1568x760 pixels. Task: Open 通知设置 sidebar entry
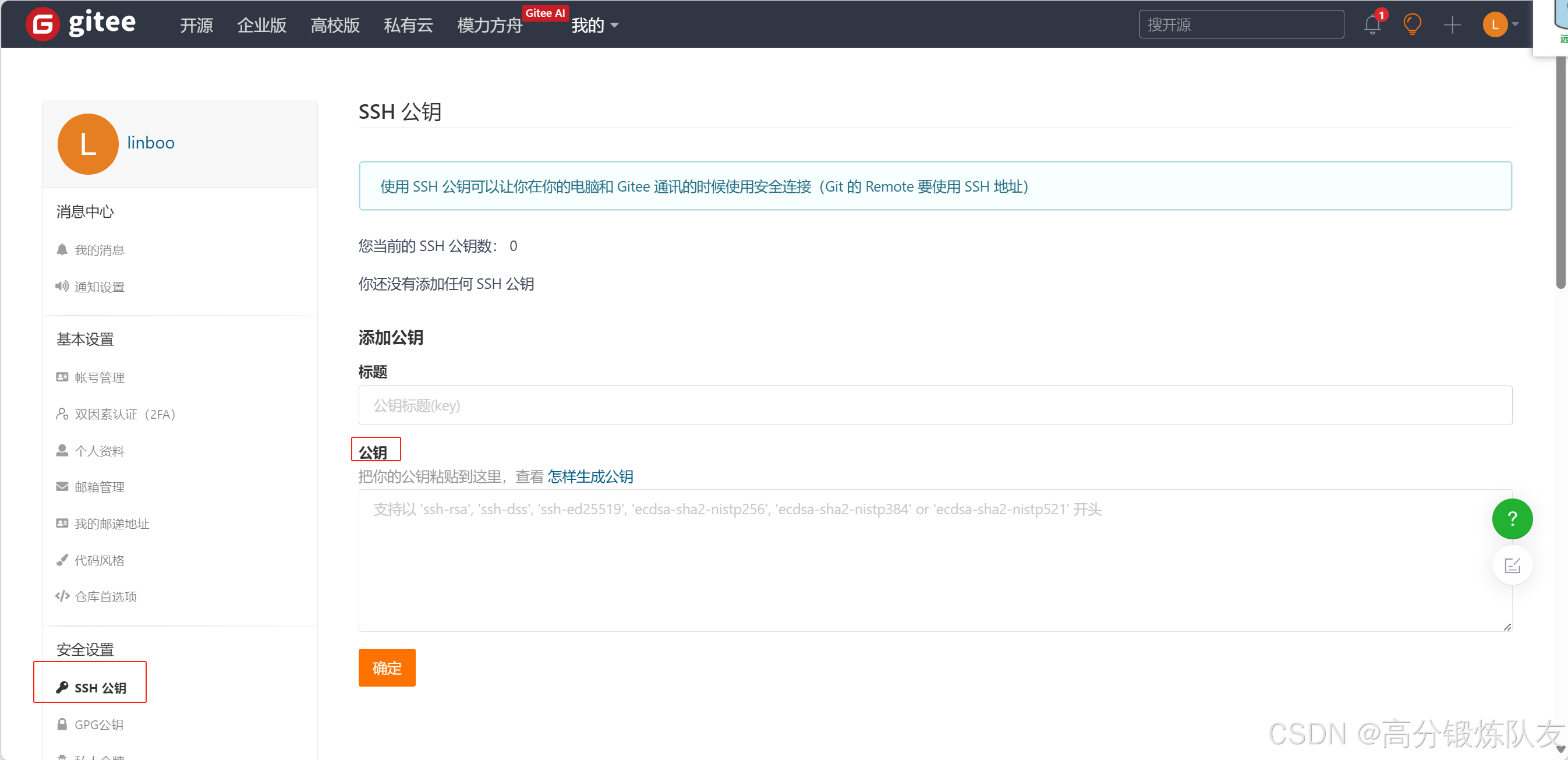(99, 287)
